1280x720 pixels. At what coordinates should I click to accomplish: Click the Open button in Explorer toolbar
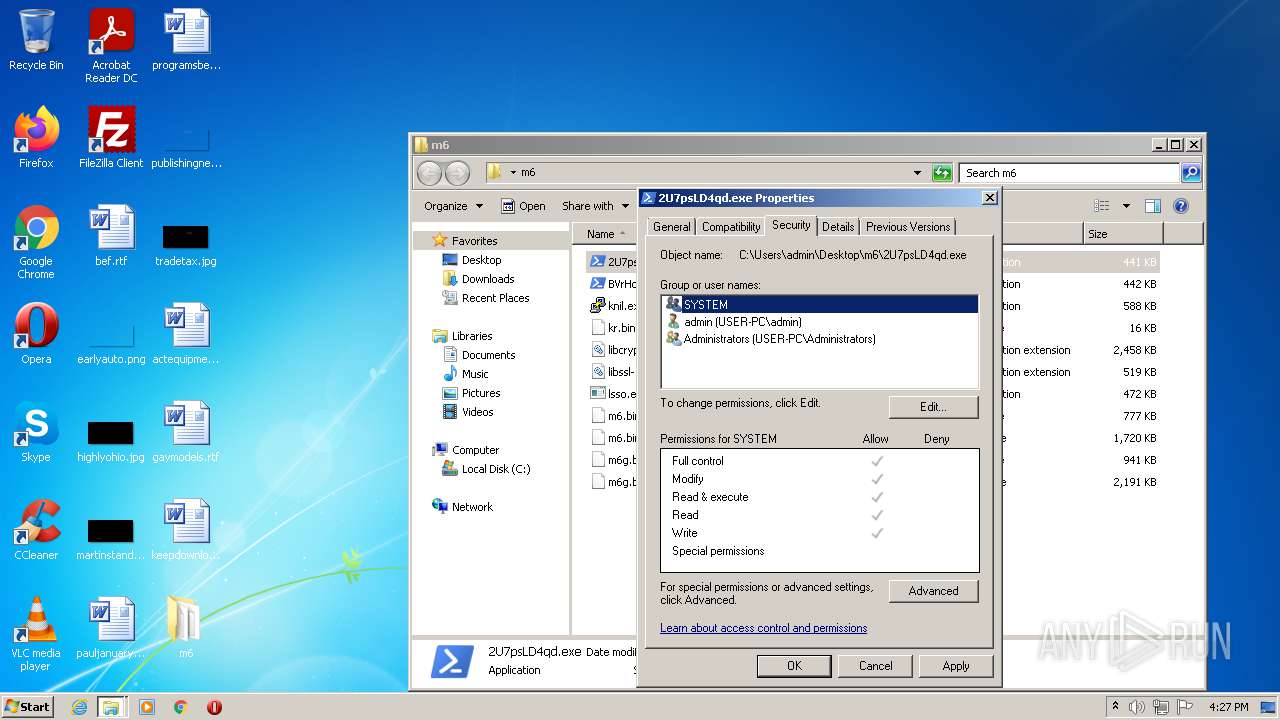[x=523, y=206]
